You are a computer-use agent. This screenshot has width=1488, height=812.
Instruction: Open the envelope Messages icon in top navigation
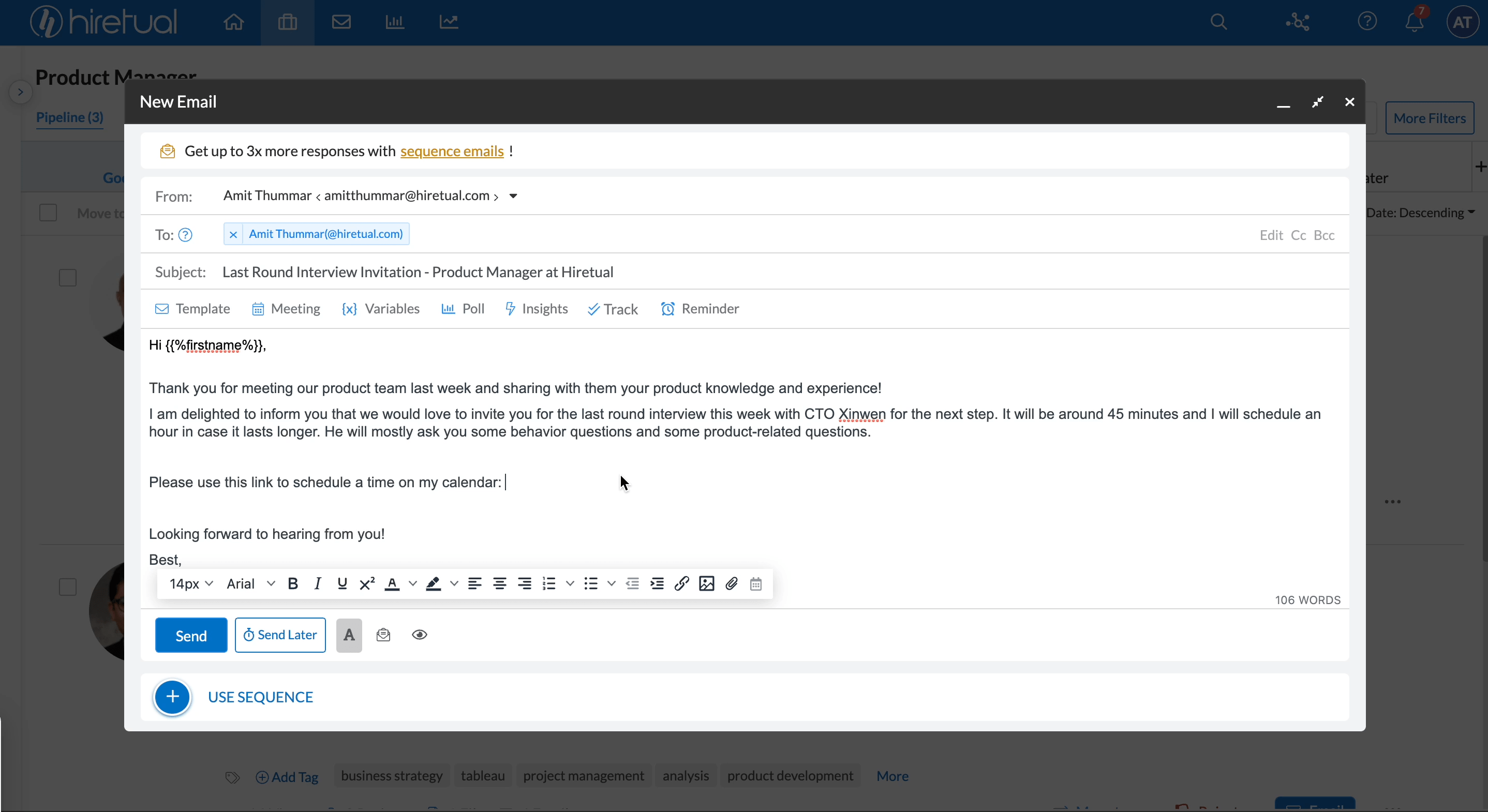[341, 22]
